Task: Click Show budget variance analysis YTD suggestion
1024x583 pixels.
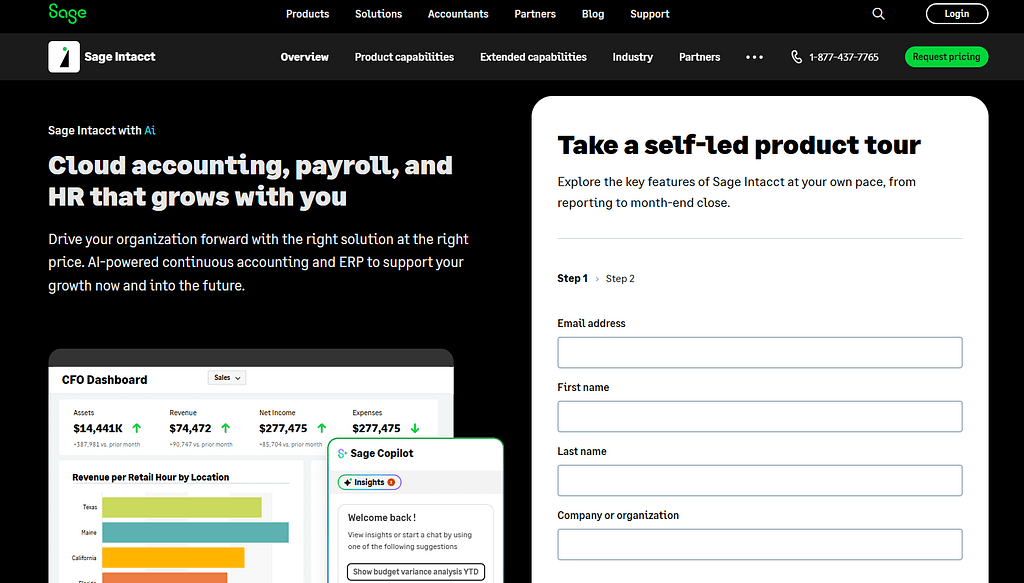Action: point(416,571)
